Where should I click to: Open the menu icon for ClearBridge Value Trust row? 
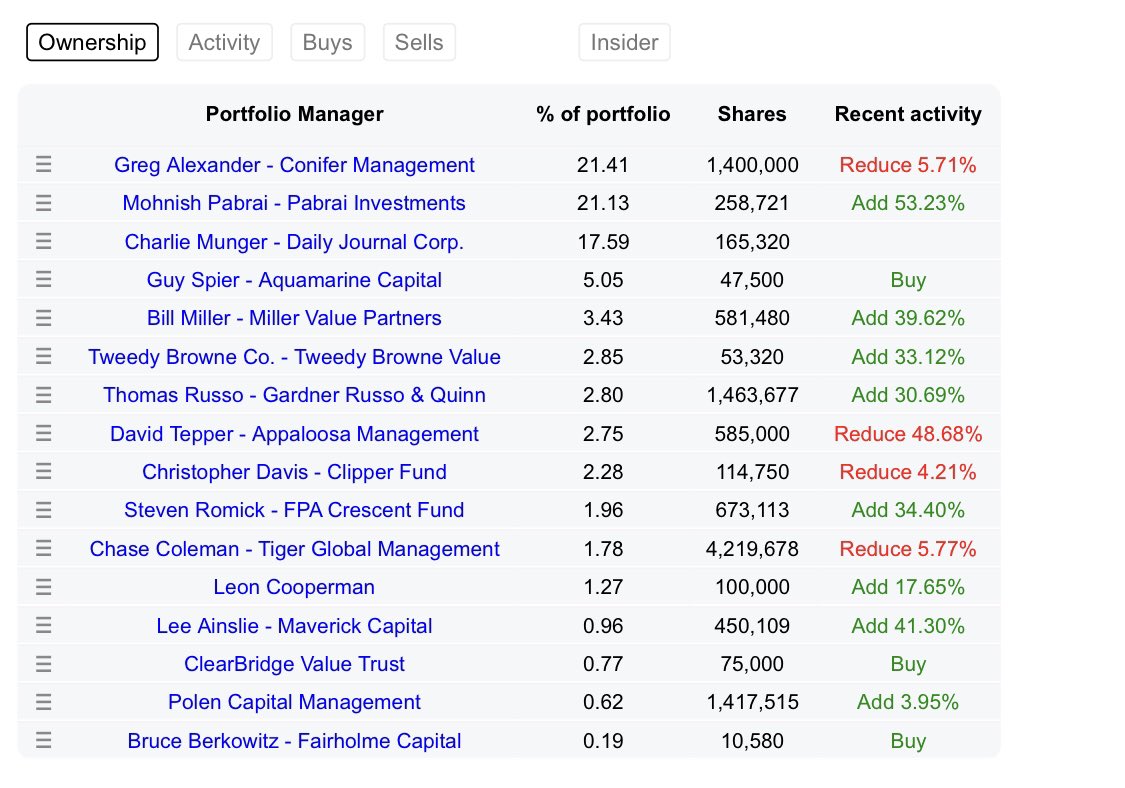(44, 664)
